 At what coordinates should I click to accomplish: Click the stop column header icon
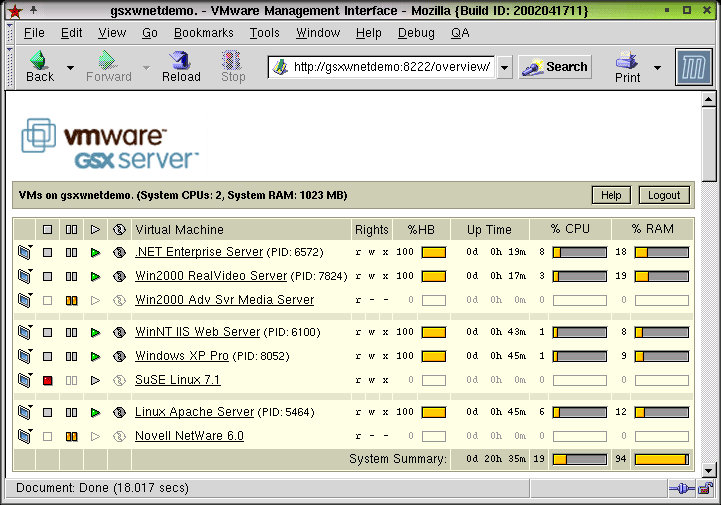[47, 230]
